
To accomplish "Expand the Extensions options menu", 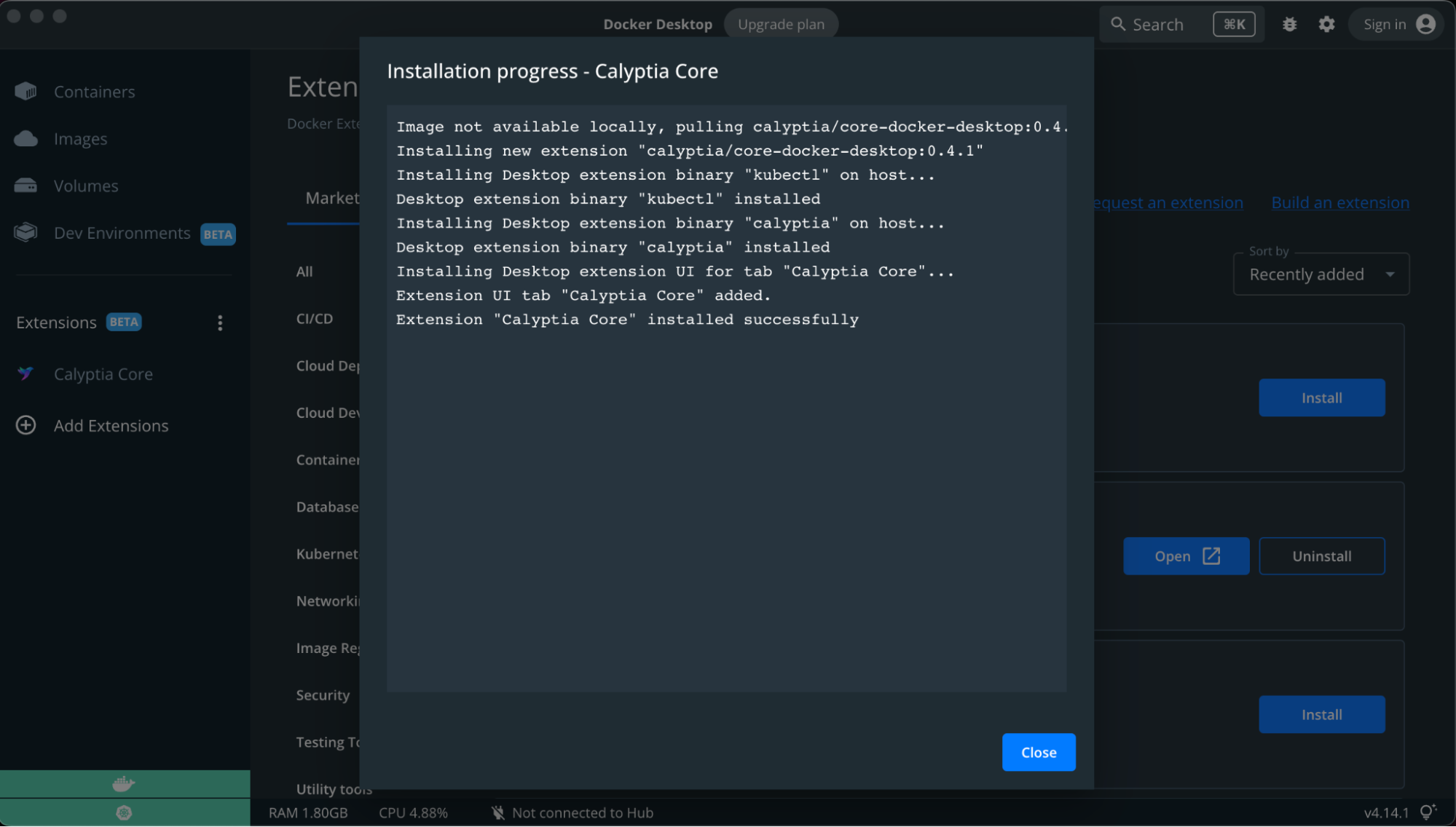I will 219,322.
